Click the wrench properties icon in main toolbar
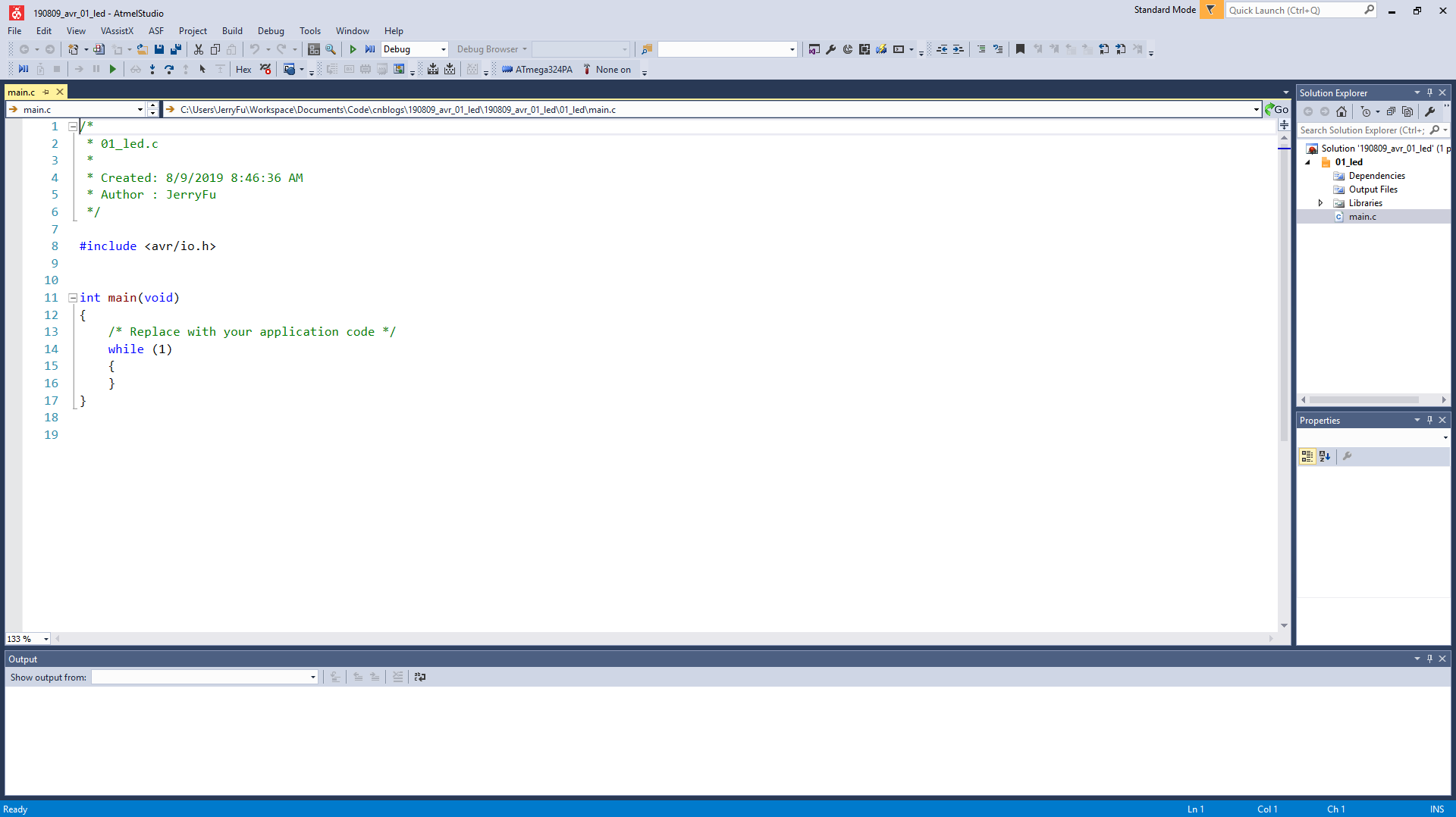 [831, 49]
